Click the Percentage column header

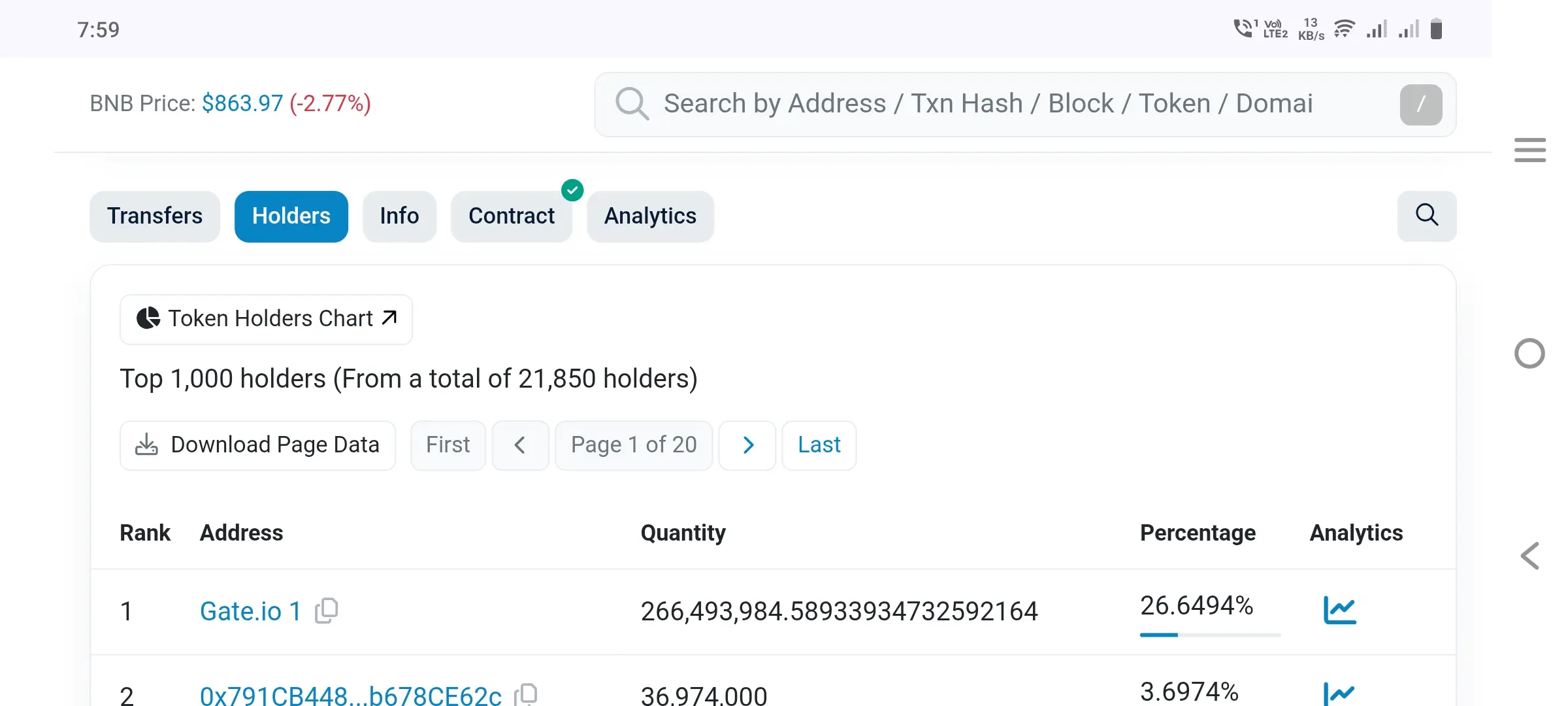click(x=1198, y=533)
